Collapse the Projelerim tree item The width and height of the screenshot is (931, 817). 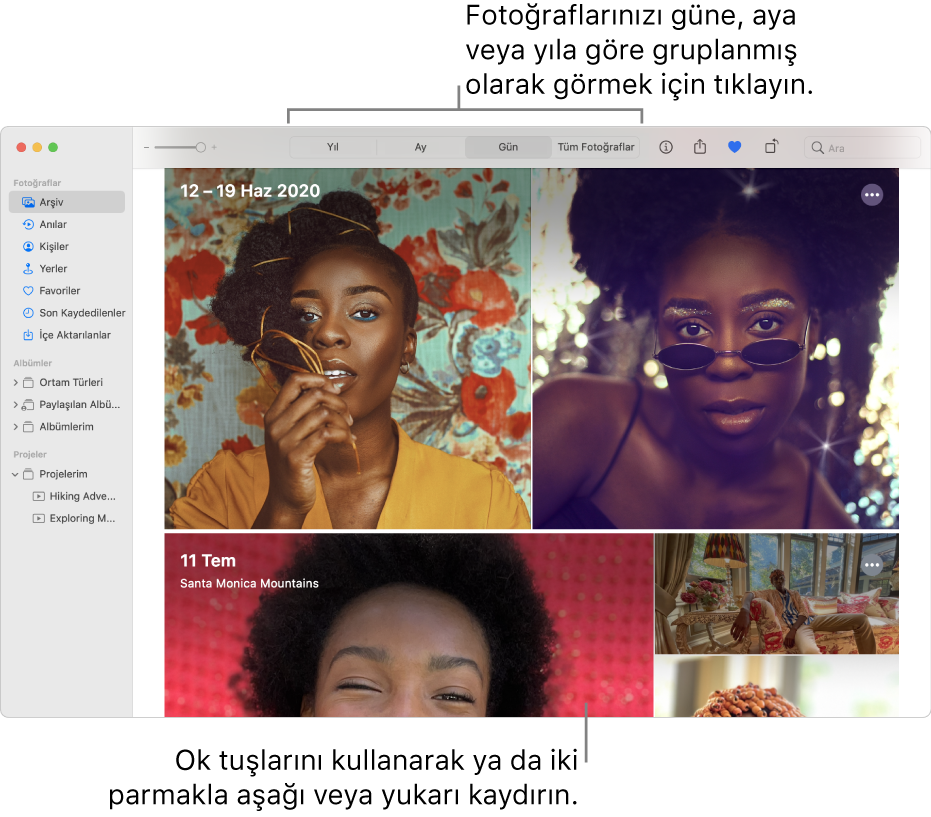point(14,474)
